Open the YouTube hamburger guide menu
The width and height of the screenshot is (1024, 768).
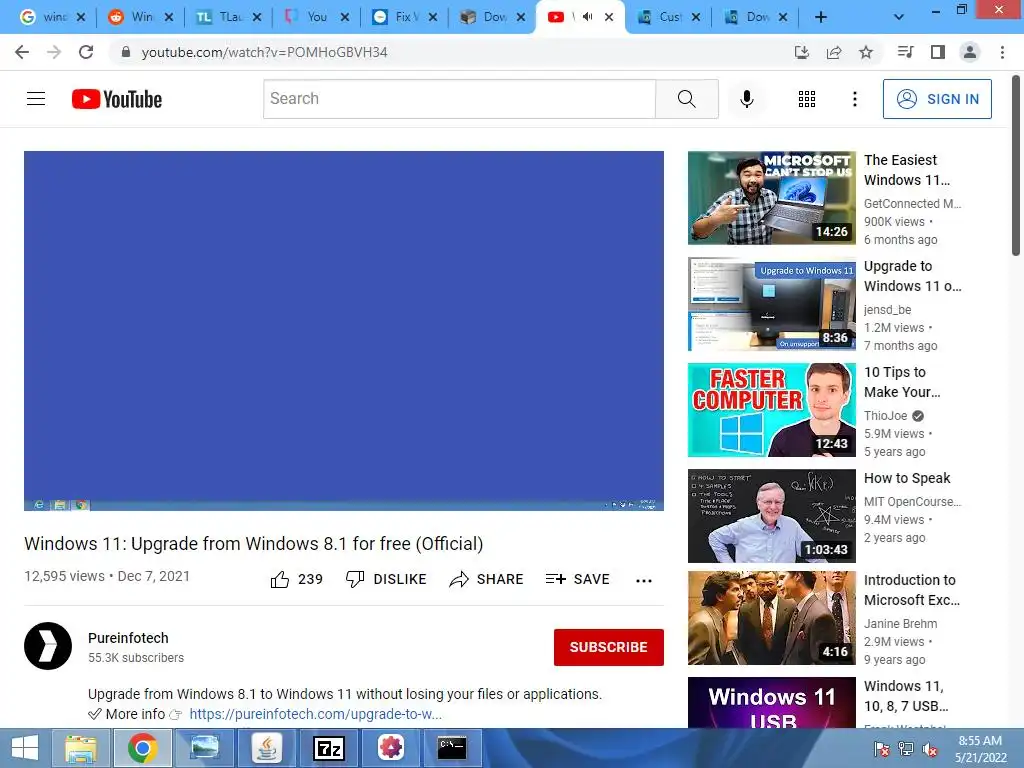pyautogui.click(x=36, y=99)
